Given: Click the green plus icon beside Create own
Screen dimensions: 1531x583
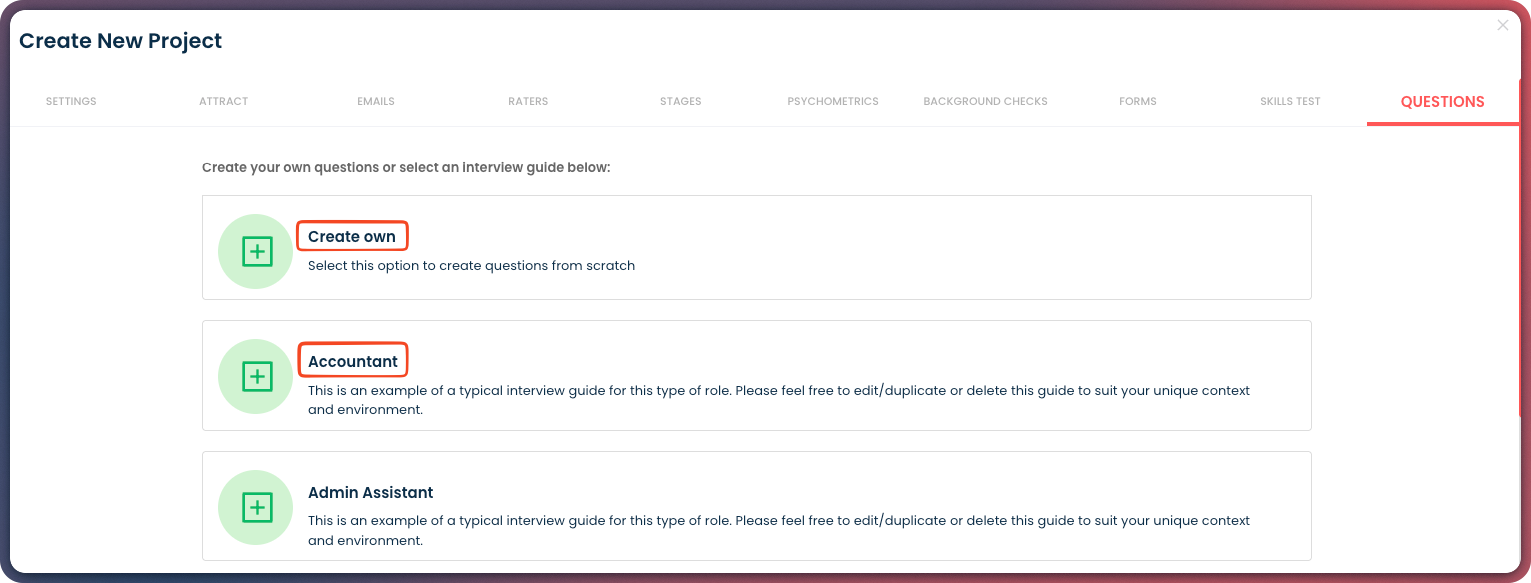Looking at the screenshot, I should tap(257, 252).
